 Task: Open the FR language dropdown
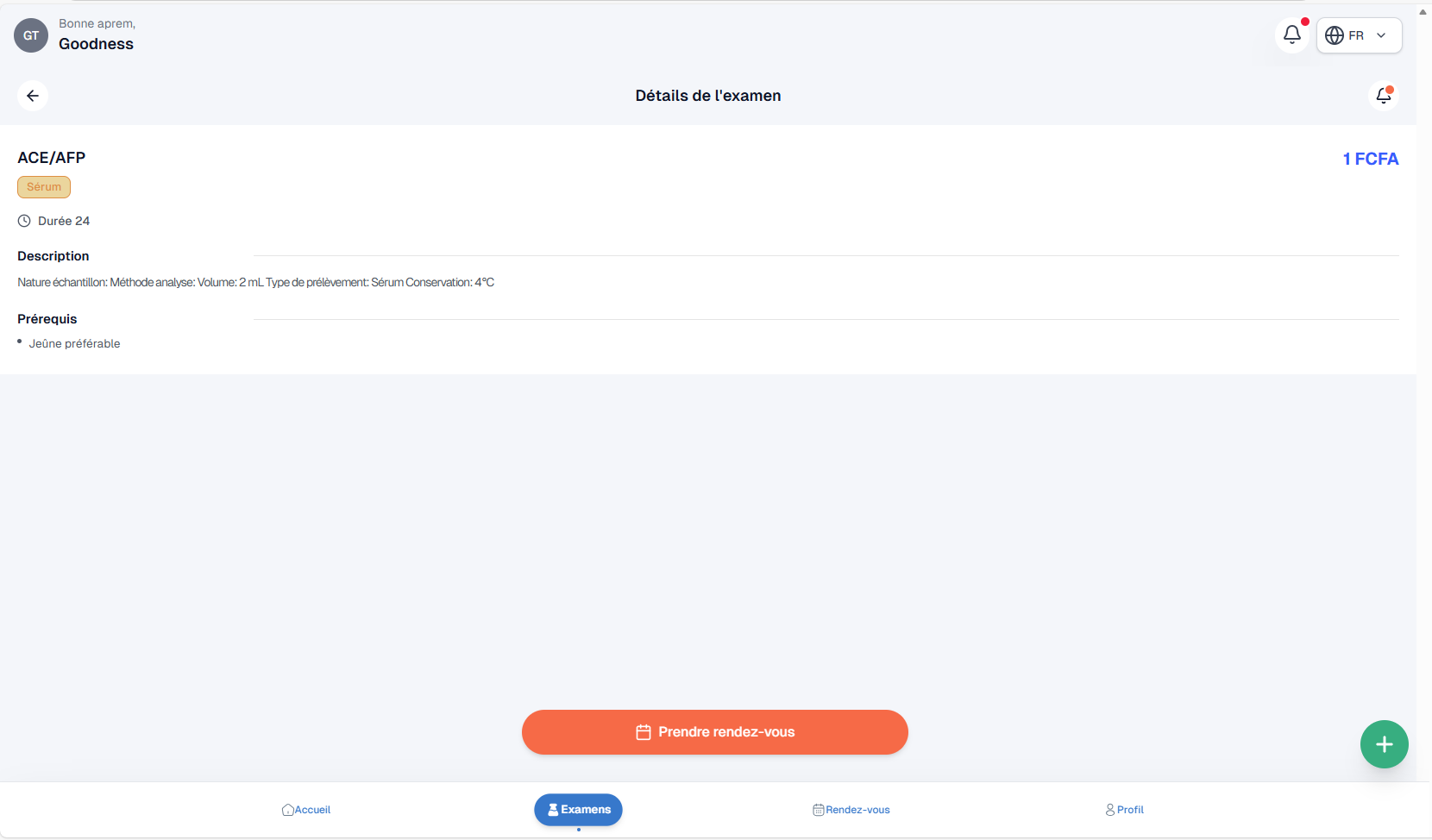point(1359,35)
